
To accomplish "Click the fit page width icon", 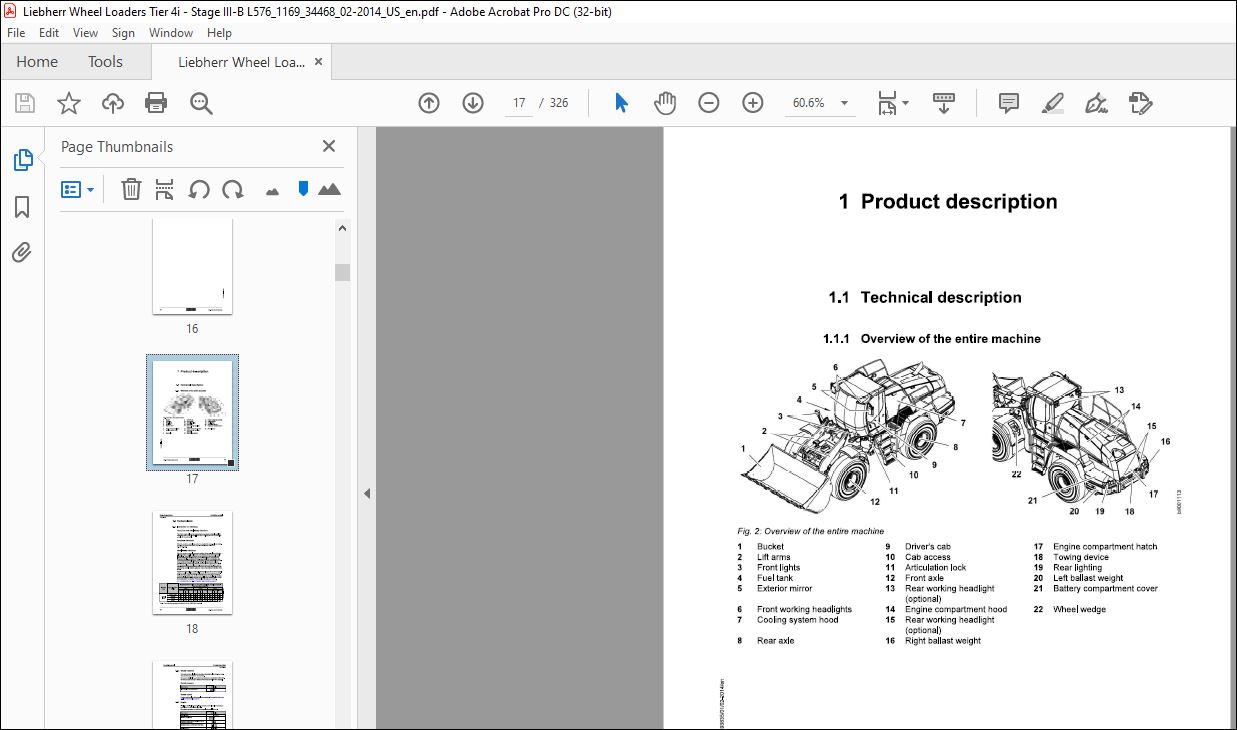I will tap(887, 102).
